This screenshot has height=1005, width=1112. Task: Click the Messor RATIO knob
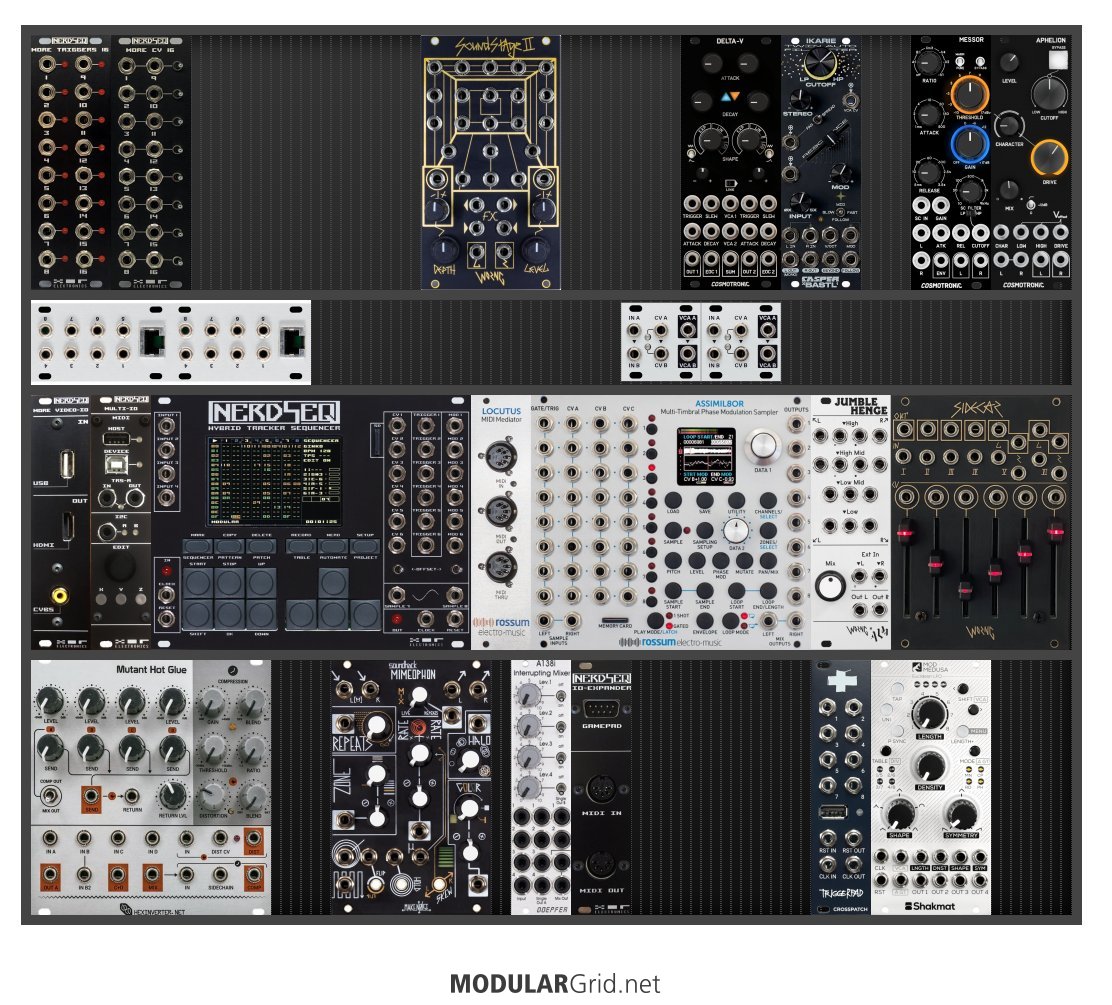coord(928,62)
